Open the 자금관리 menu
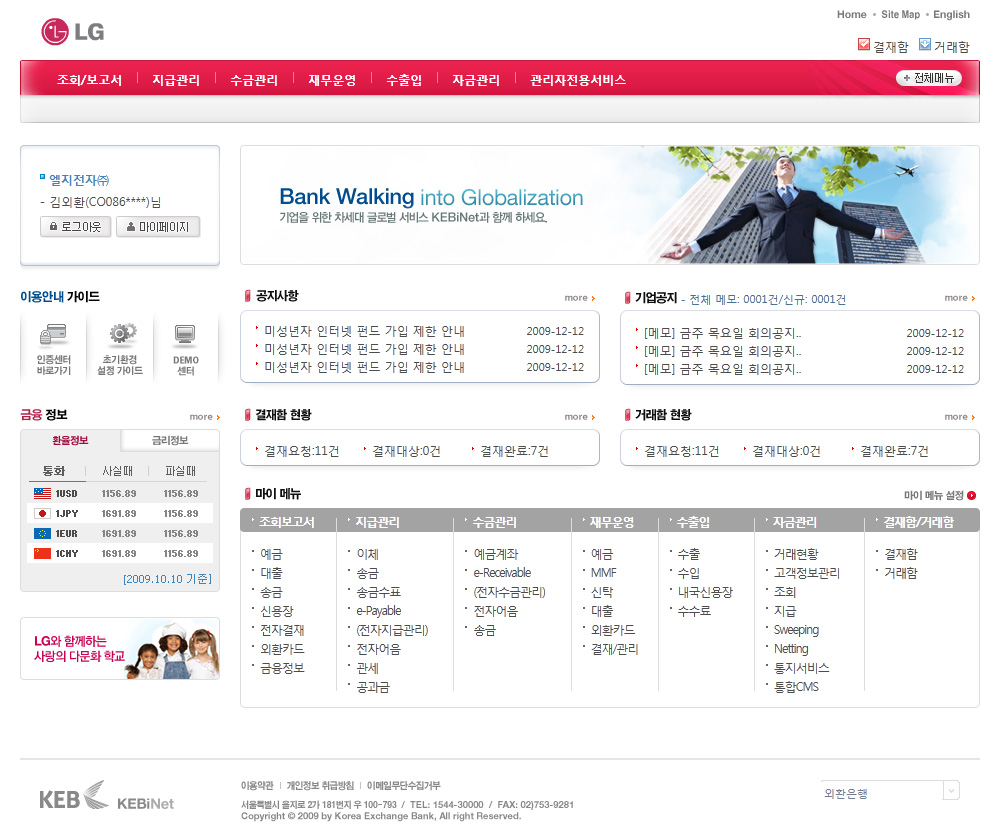The image size is (1000, 840). coord(476,80)
